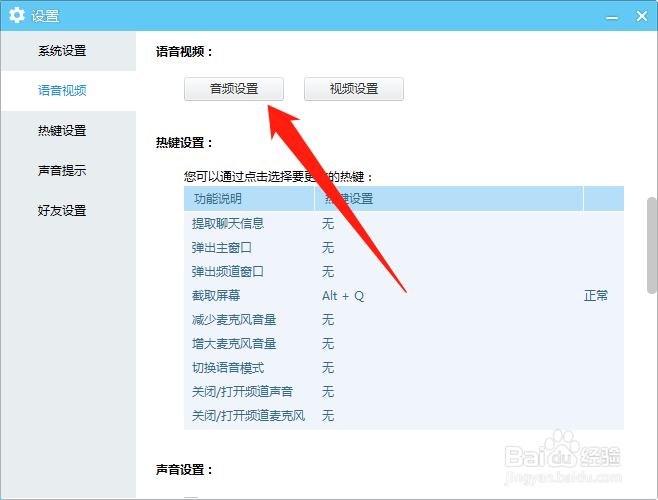The width and height of the screenshot is (658, 500).
Task: Click the 音频设置 button
Action: tap(234, 89)
